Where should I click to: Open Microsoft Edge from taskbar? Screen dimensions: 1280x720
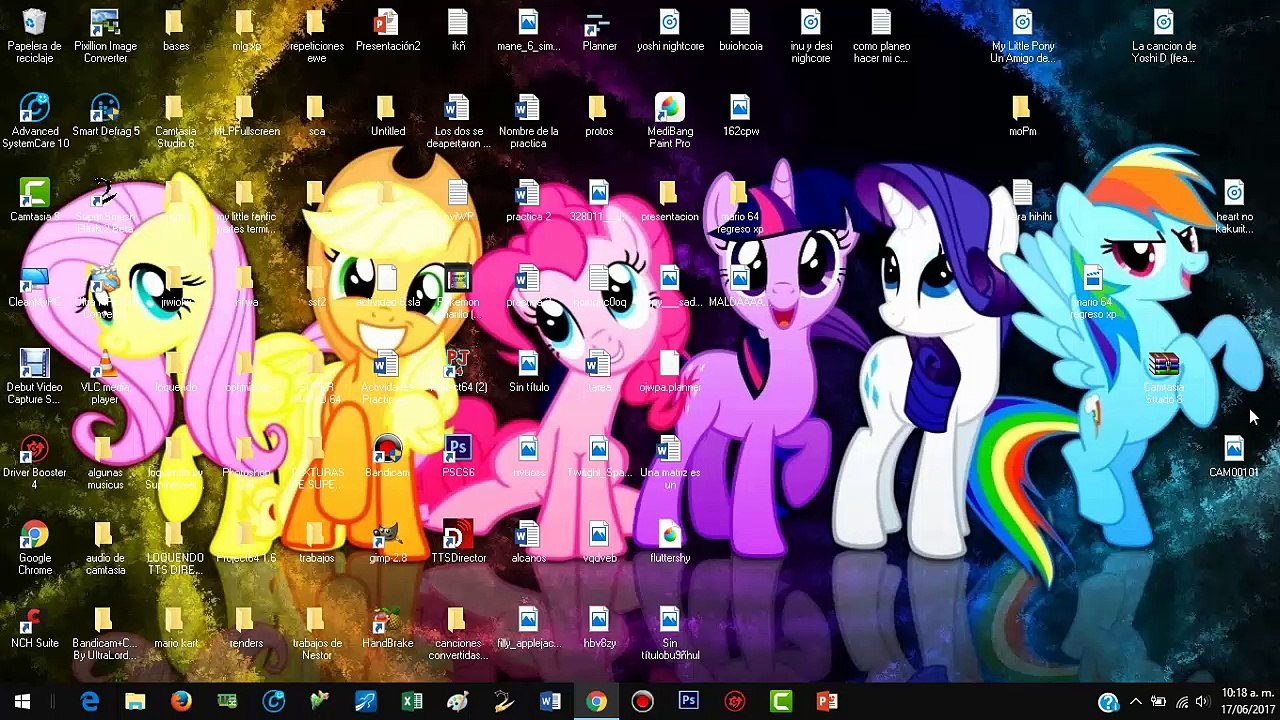point(90,701)
